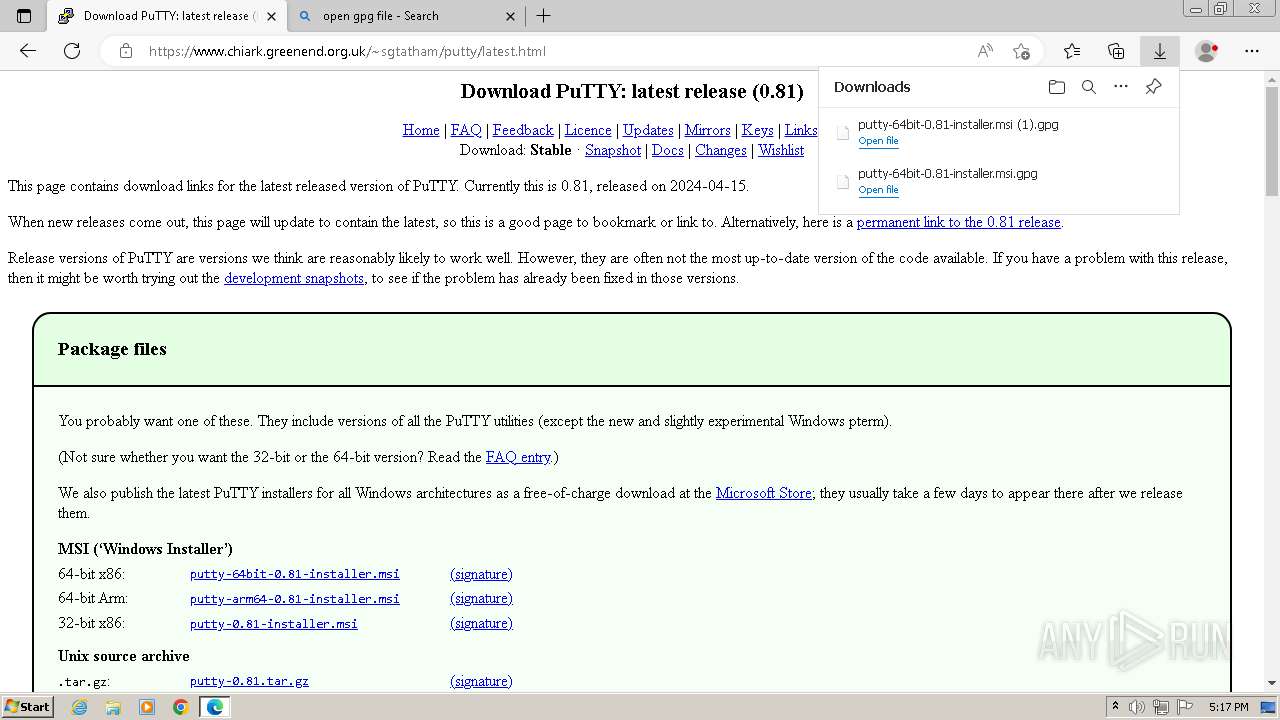
Task: Open Settings and more ellipsis menu
Action: (1252, 51)
